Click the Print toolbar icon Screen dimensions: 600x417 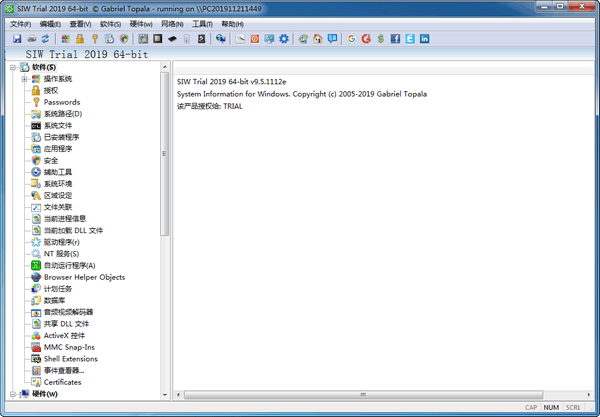coord(31,38)
